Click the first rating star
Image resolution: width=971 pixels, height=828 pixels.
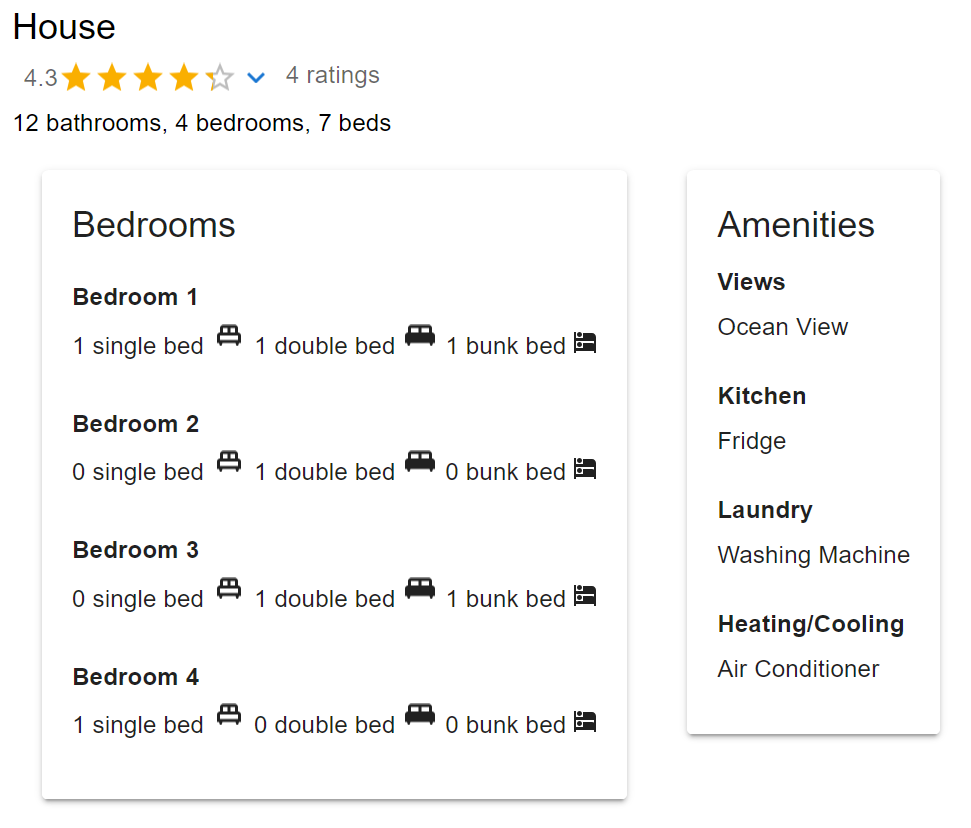point(76,77)
